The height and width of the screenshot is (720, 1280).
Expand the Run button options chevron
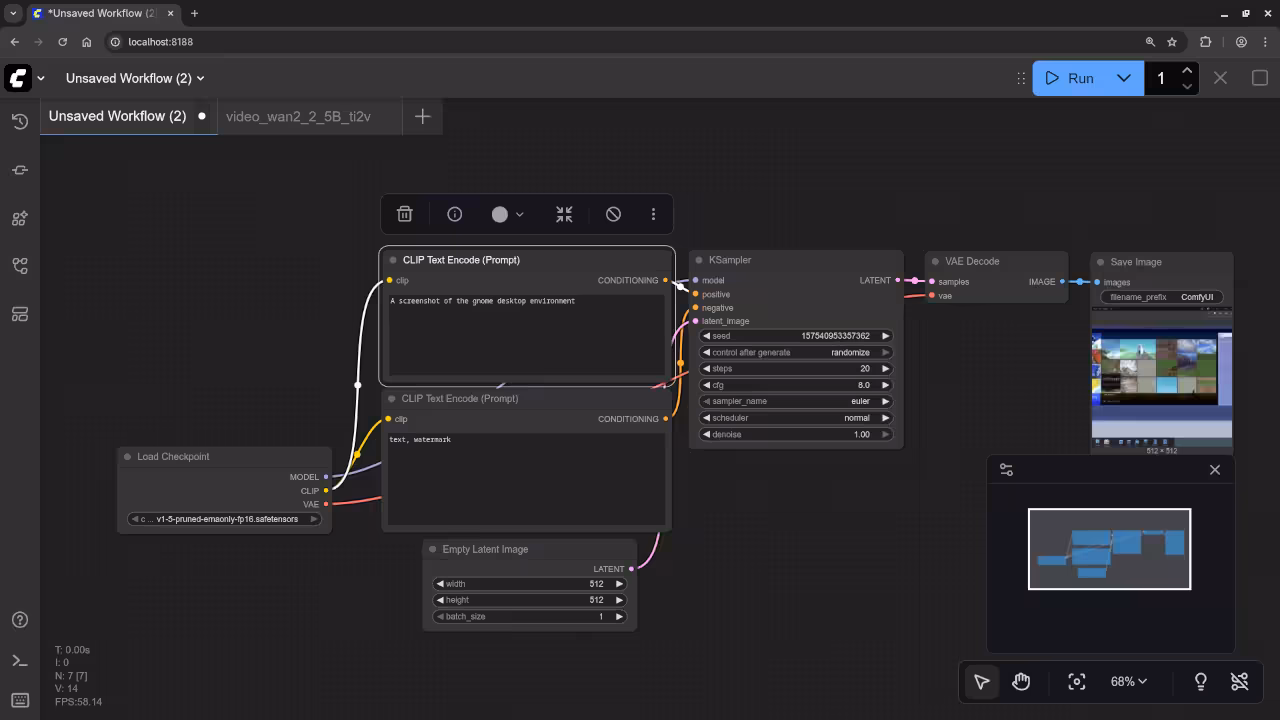[1124, 78]
